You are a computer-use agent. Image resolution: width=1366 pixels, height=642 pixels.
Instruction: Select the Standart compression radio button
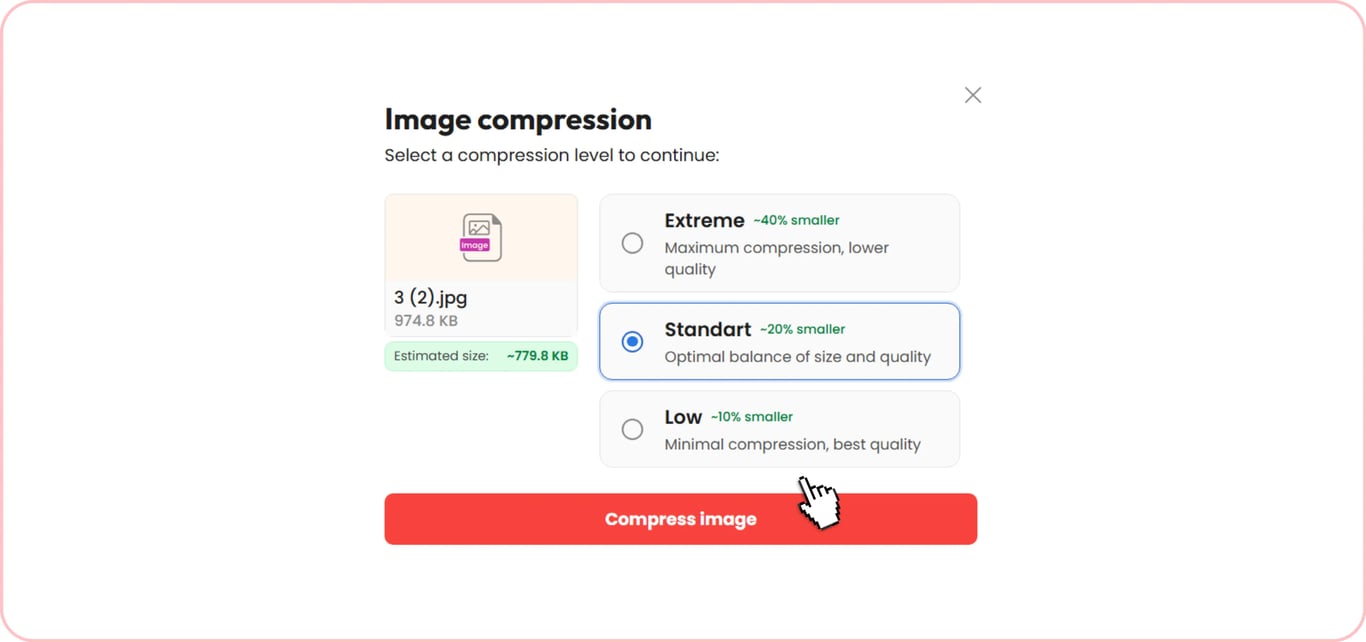point(632,342)
